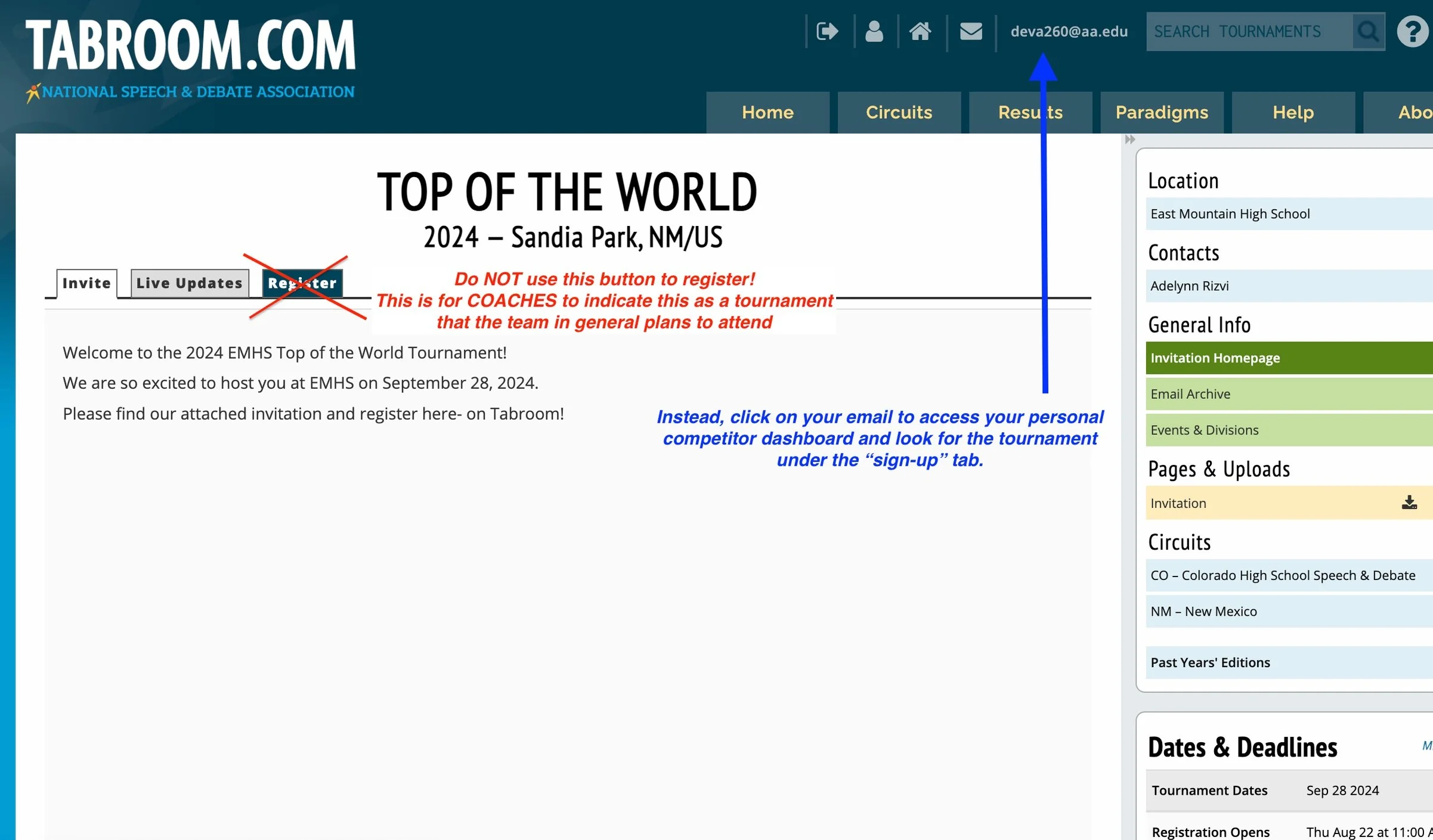Open the user profile icon
The width and height of the screenshot is (1433, 840).
pos(874,31)
